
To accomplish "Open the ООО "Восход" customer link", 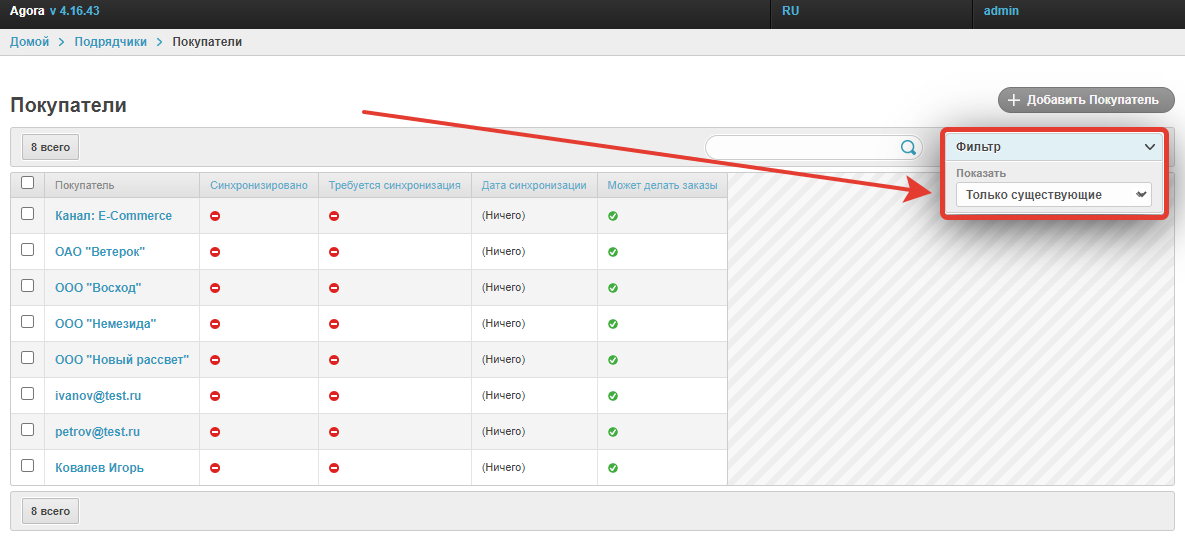I will [98, 288].
